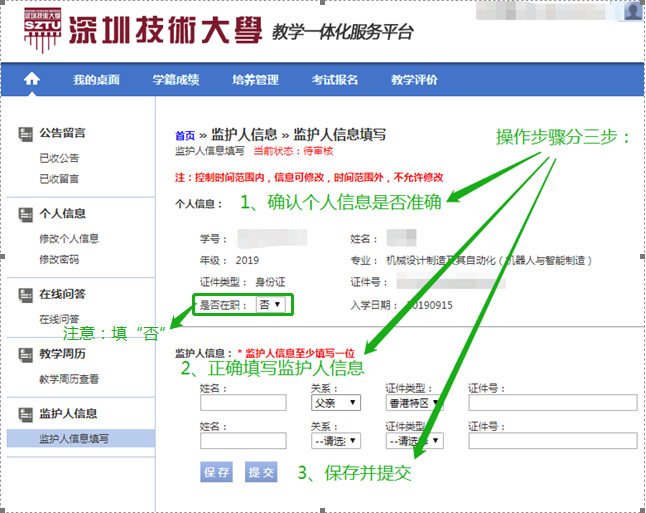Expand the second guardian 关系 dropdown
This screenshot has height=513, width=646.
[335, 441]
